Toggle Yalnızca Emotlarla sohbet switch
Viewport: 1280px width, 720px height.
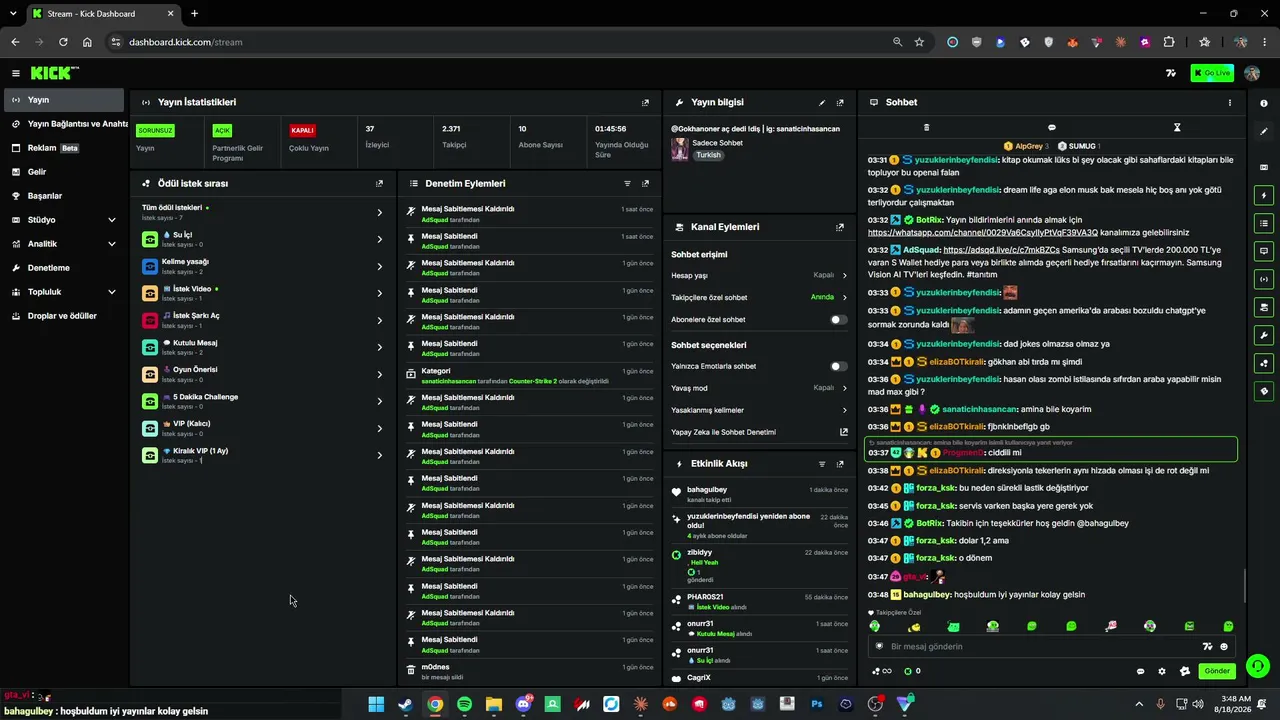tap(839, 366)
